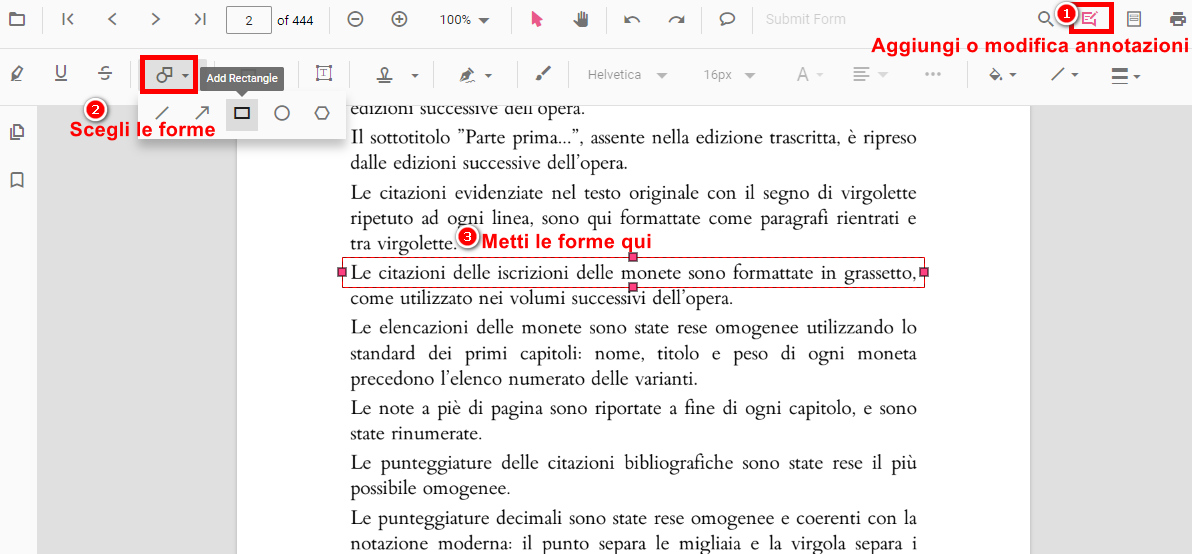Open the search magnifier tool

click(x=1046, y=20)
